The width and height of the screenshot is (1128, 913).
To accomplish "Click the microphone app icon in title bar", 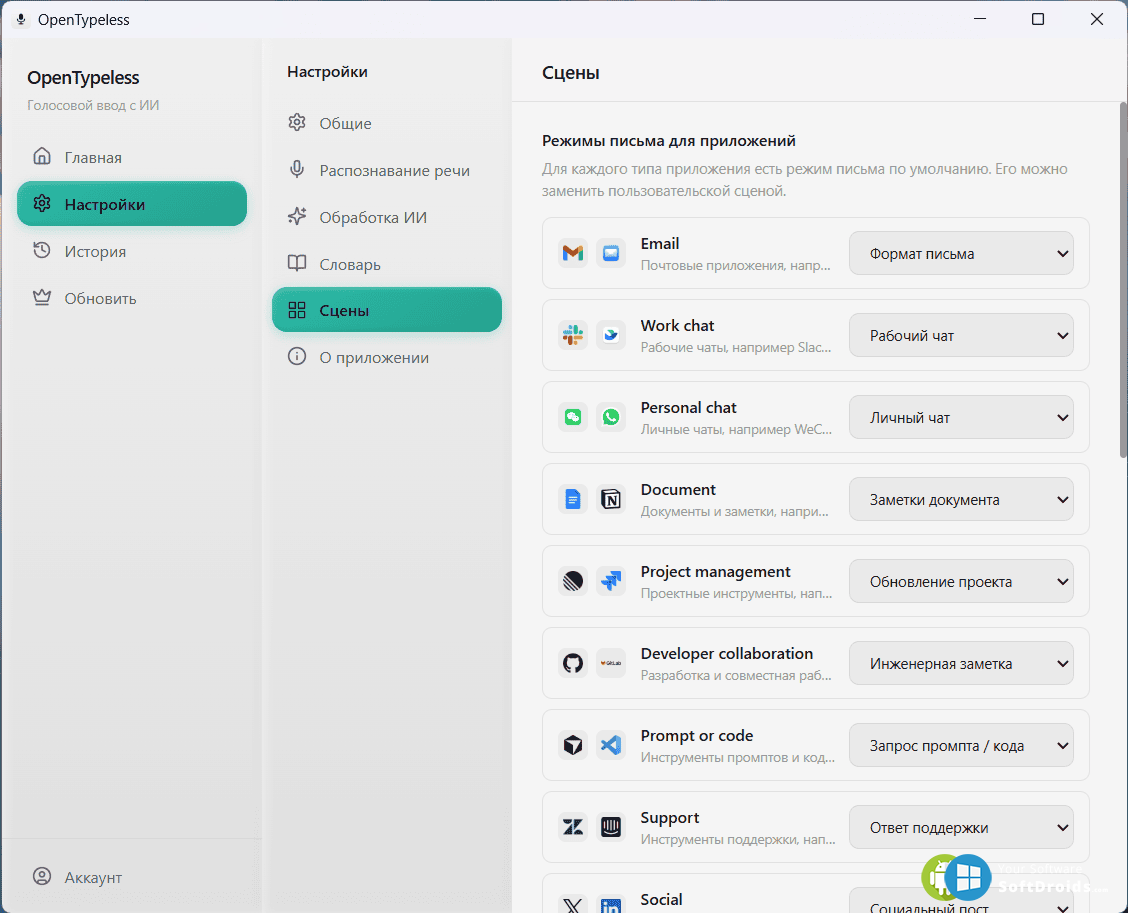I will coord(21,19).
